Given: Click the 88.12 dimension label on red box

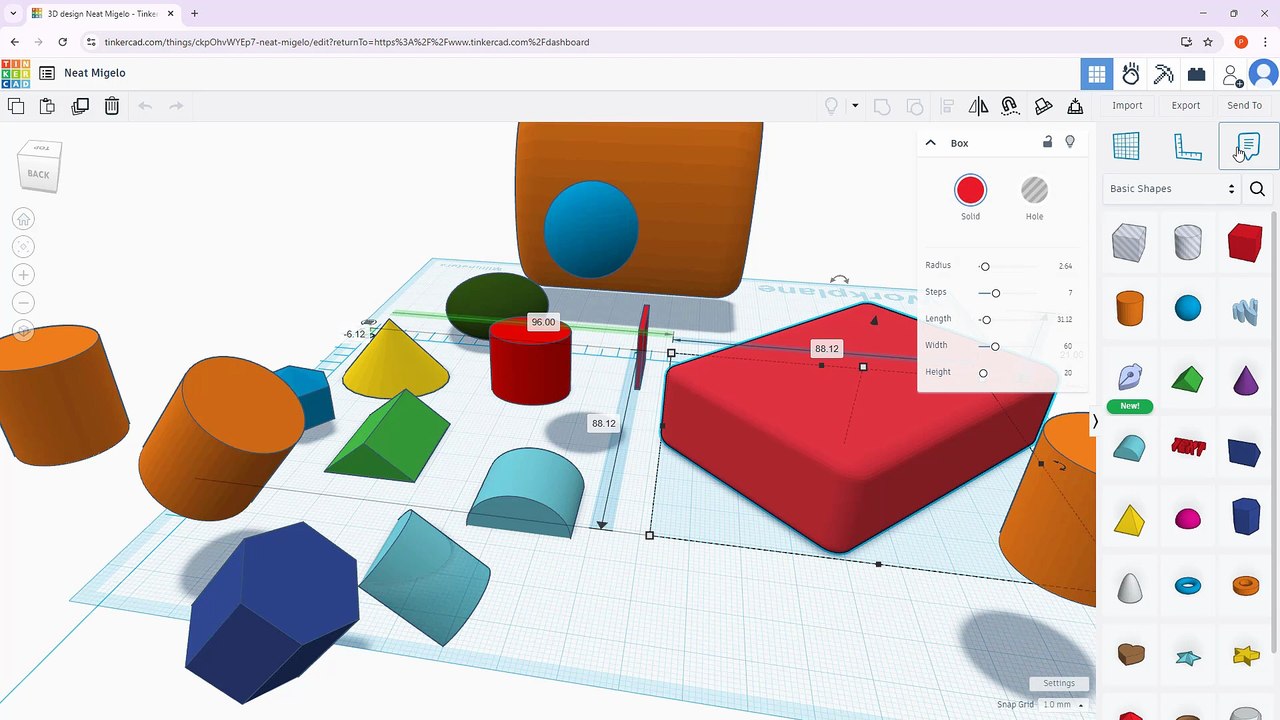Looking at the screenshot, I should click(x=827, y=349).
